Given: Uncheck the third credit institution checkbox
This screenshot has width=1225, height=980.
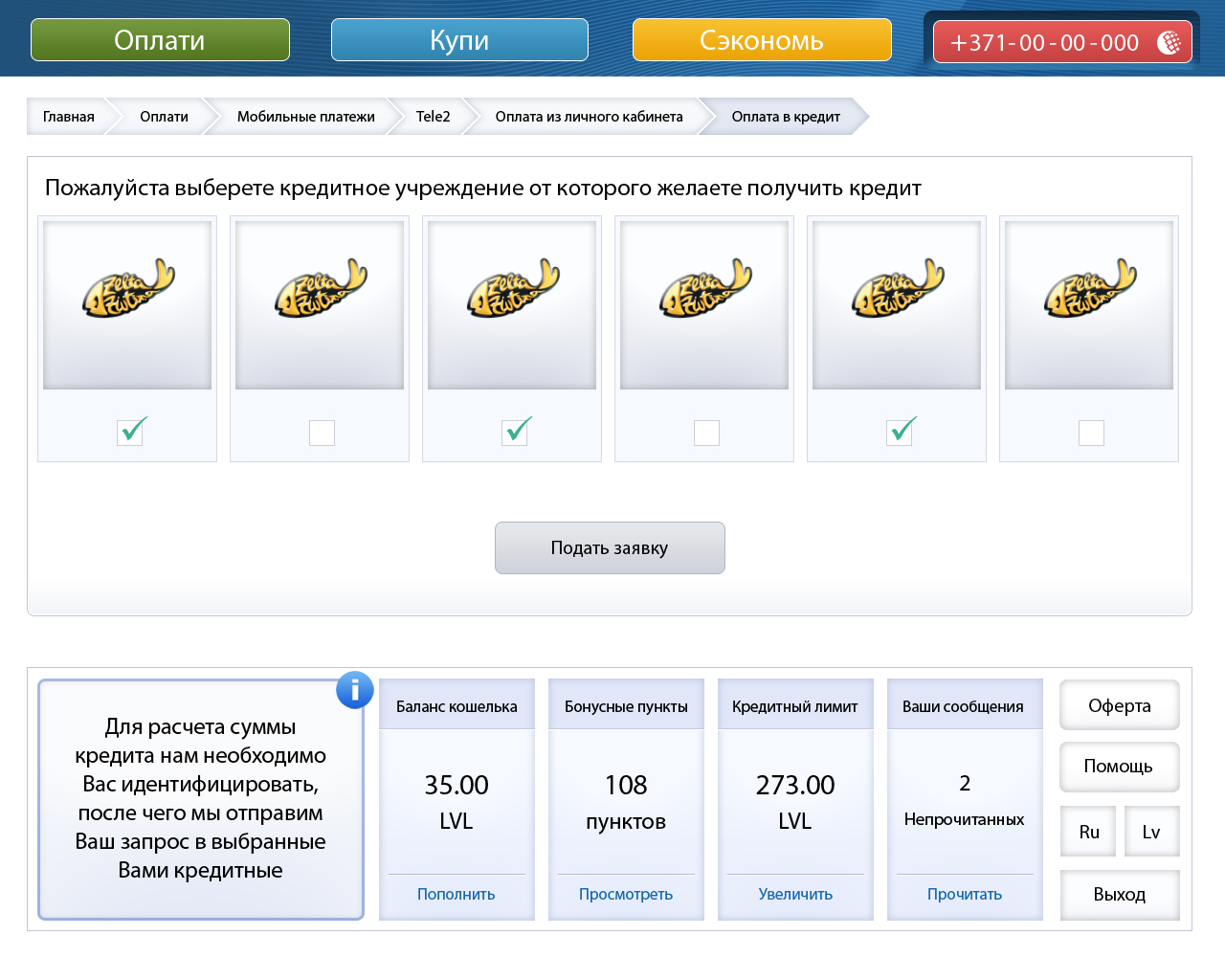Looking at the screenshot, I should (515, 433).
